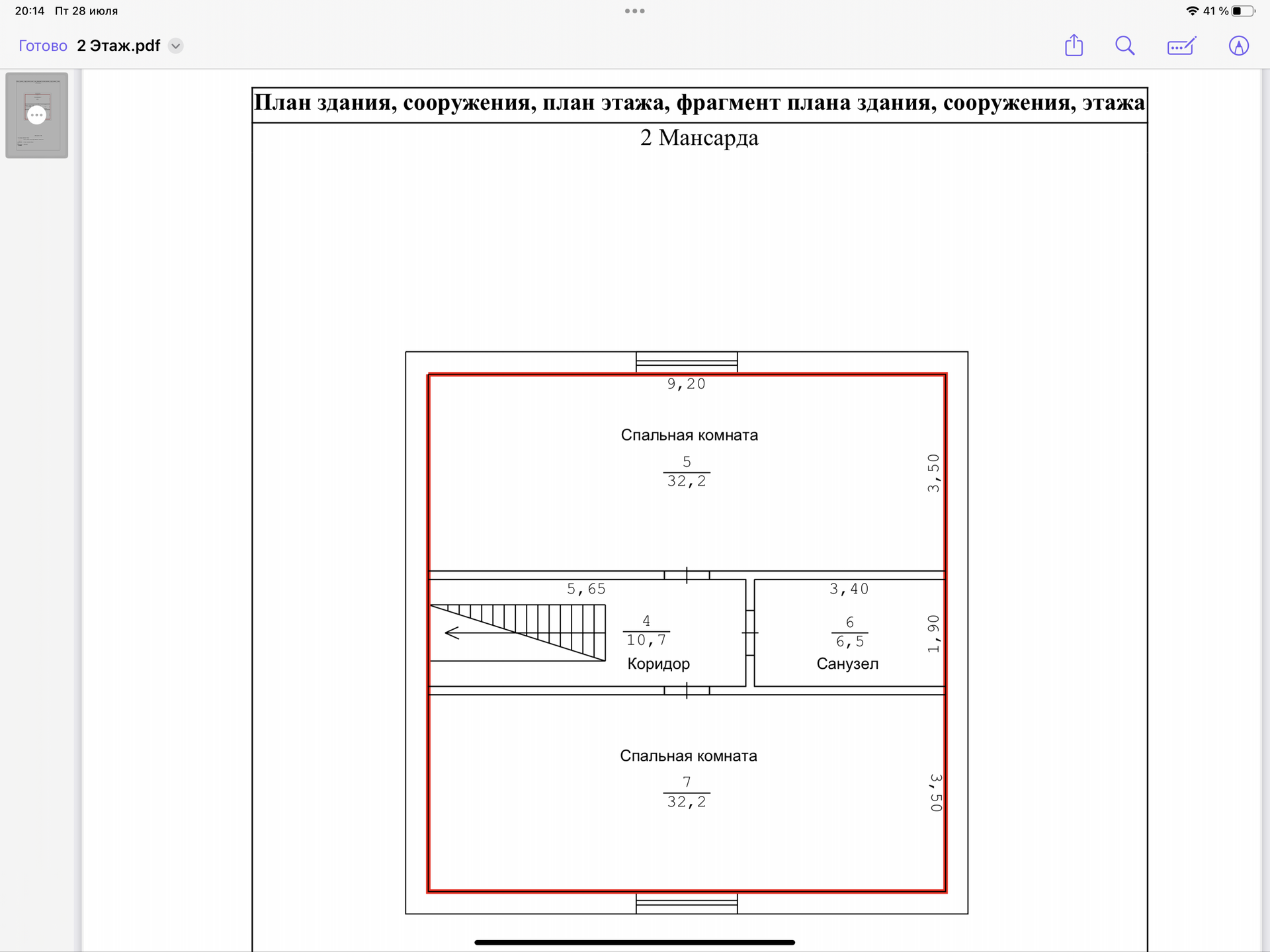The height and width of the screenshot is (952, 1270).
Task: Open multitasking three-dots menu at top
Action: coord(634,11)
